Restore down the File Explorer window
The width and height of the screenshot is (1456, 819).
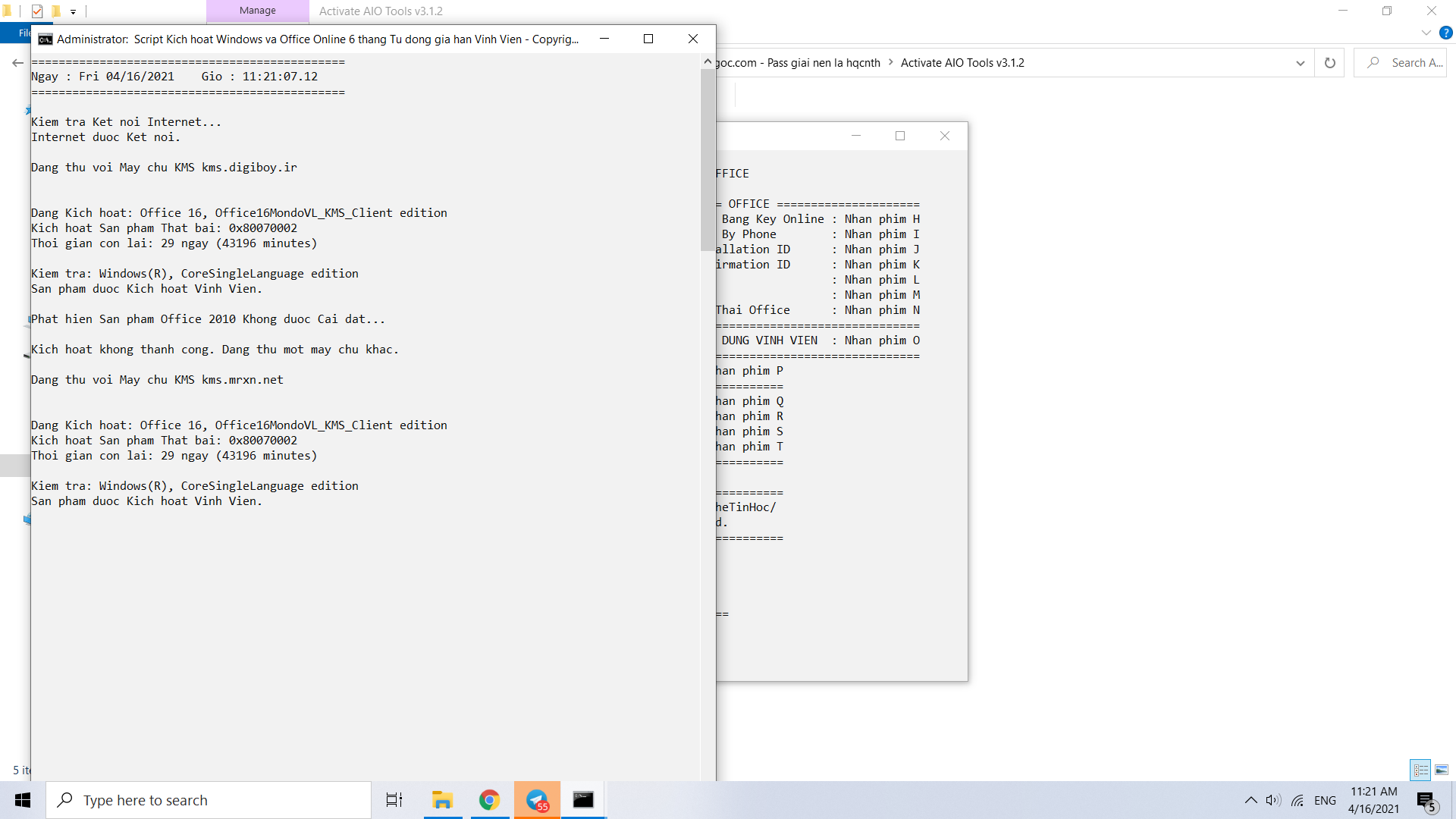click(x=1387, y=11)
